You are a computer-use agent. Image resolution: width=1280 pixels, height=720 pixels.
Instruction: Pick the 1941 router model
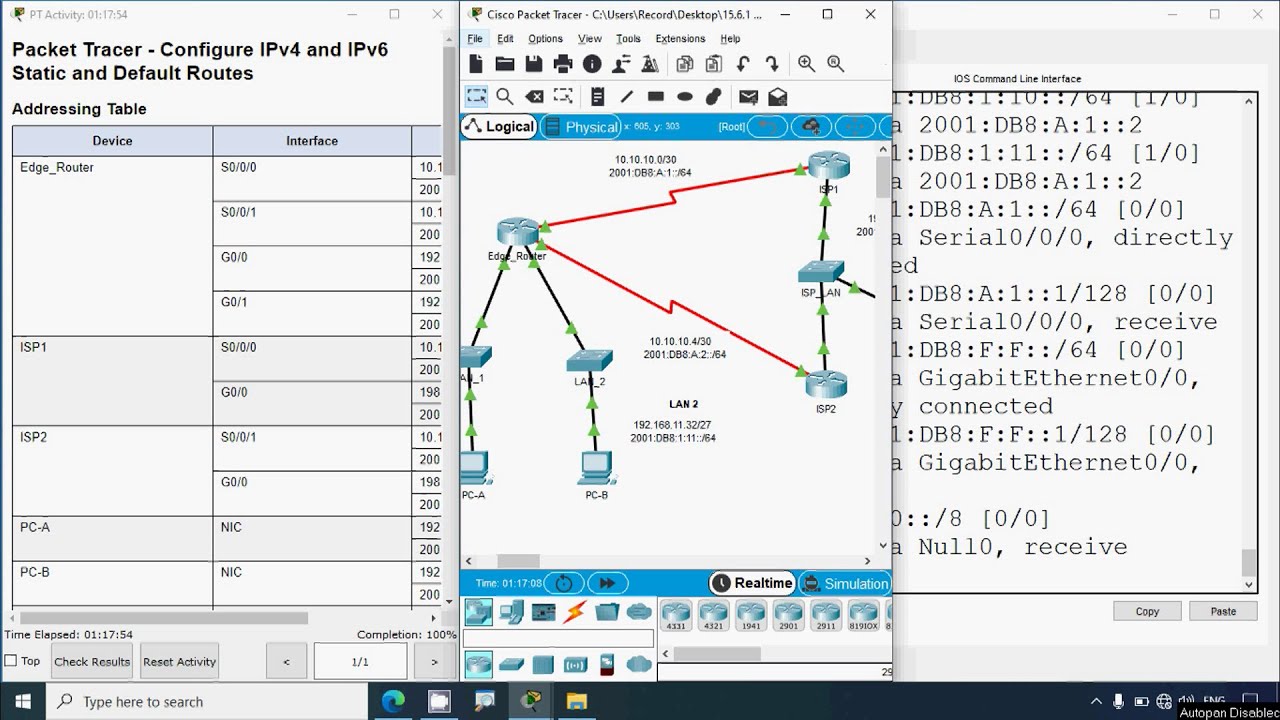click(751, 616)
